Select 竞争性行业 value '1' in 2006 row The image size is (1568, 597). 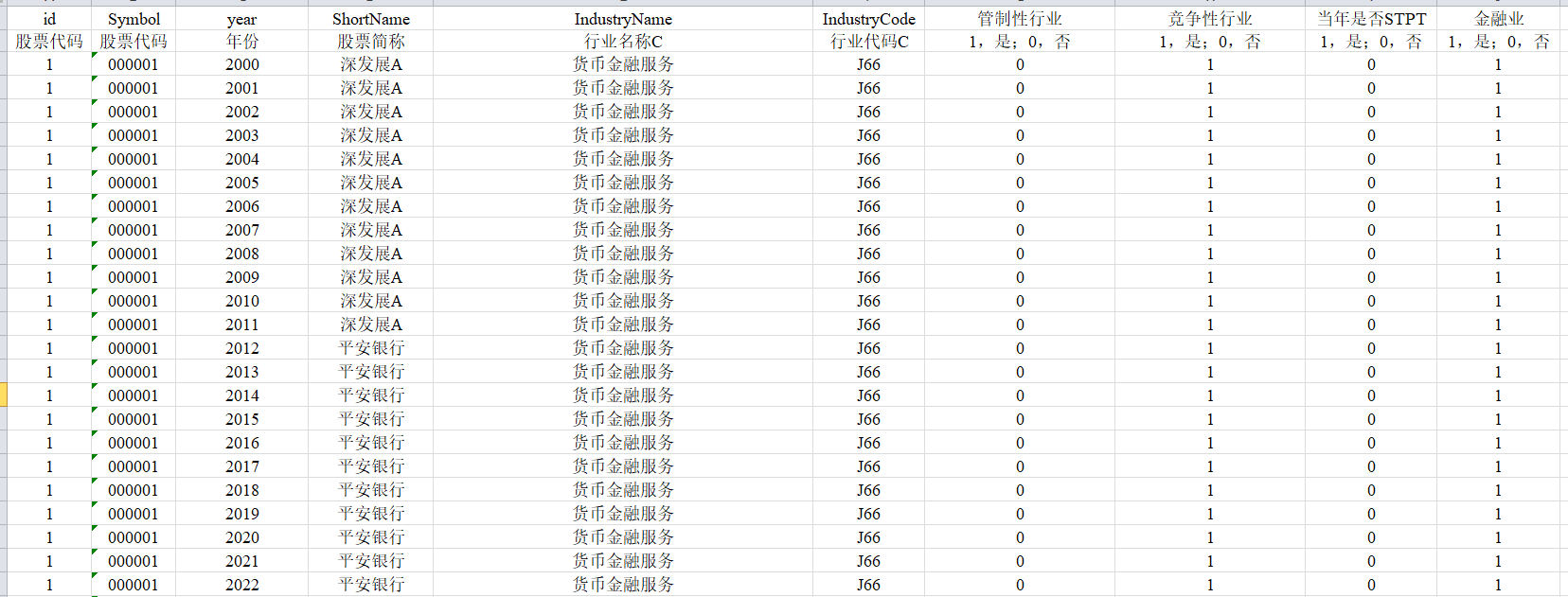[x=1210, y=206]
